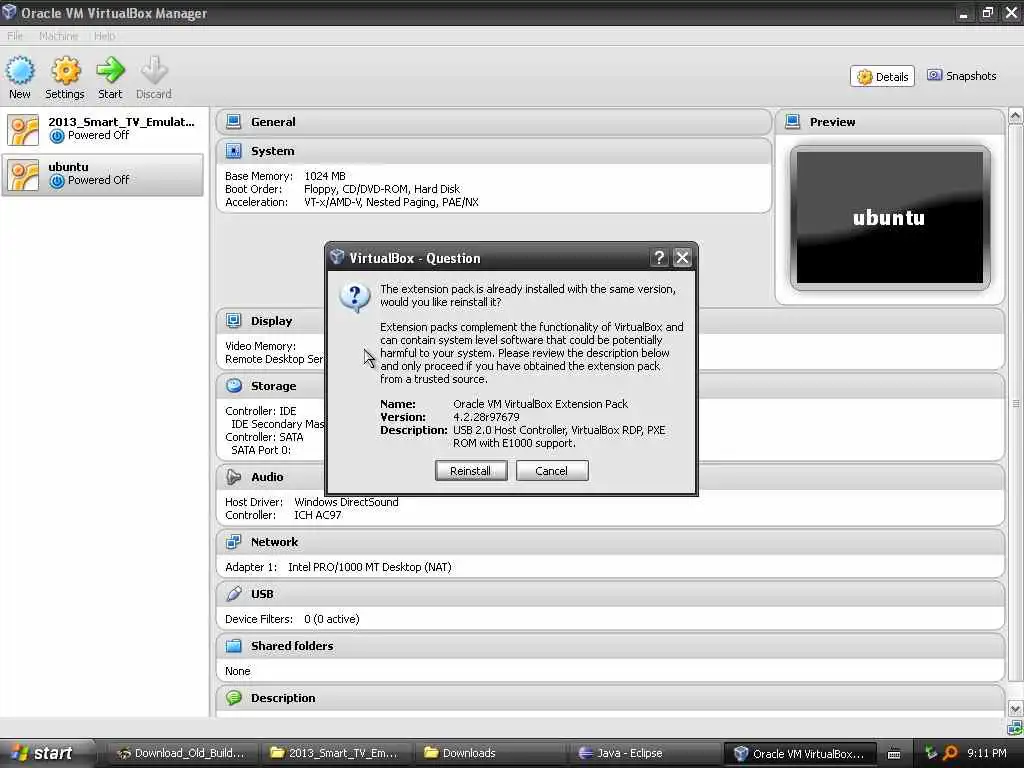Click Reinstall in the Question dialog
Viewport: 1024px width, 768px height.
point(471,471)
